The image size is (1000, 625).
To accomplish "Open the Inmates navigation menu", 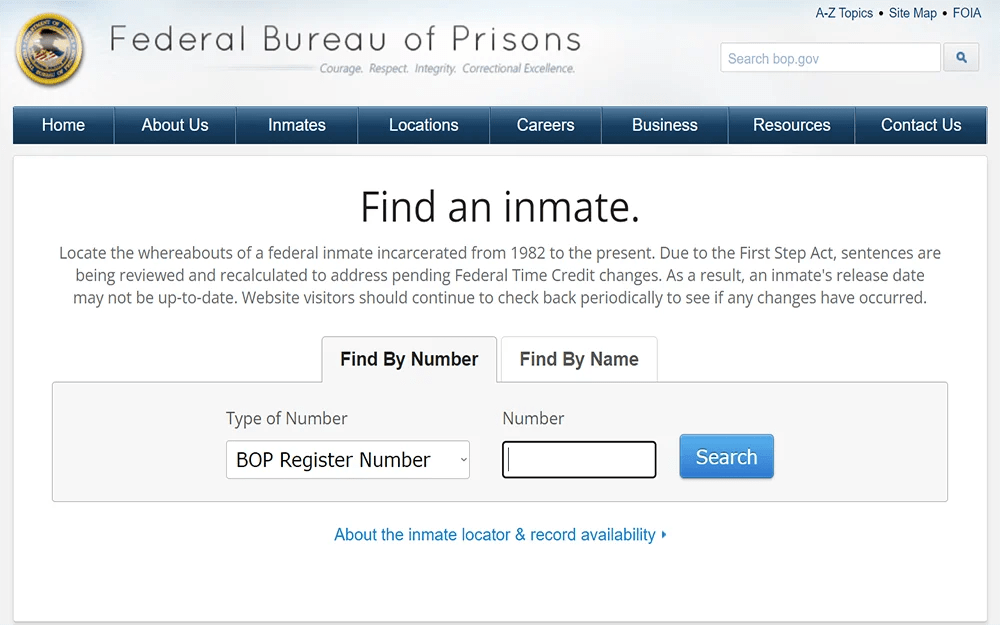I will point(297,125).
